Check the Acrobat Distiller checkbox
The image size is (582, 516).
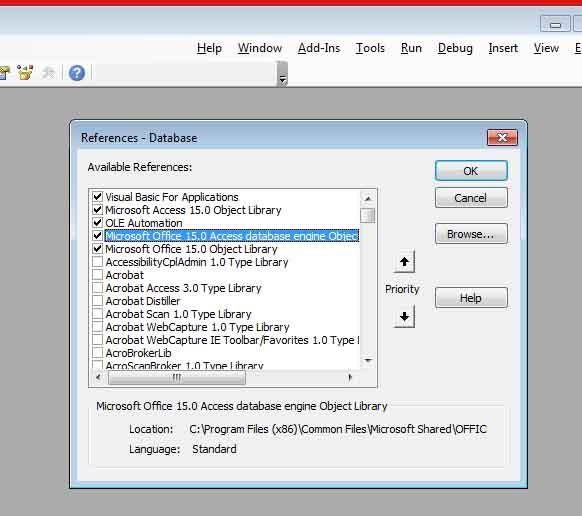point(98,300)
